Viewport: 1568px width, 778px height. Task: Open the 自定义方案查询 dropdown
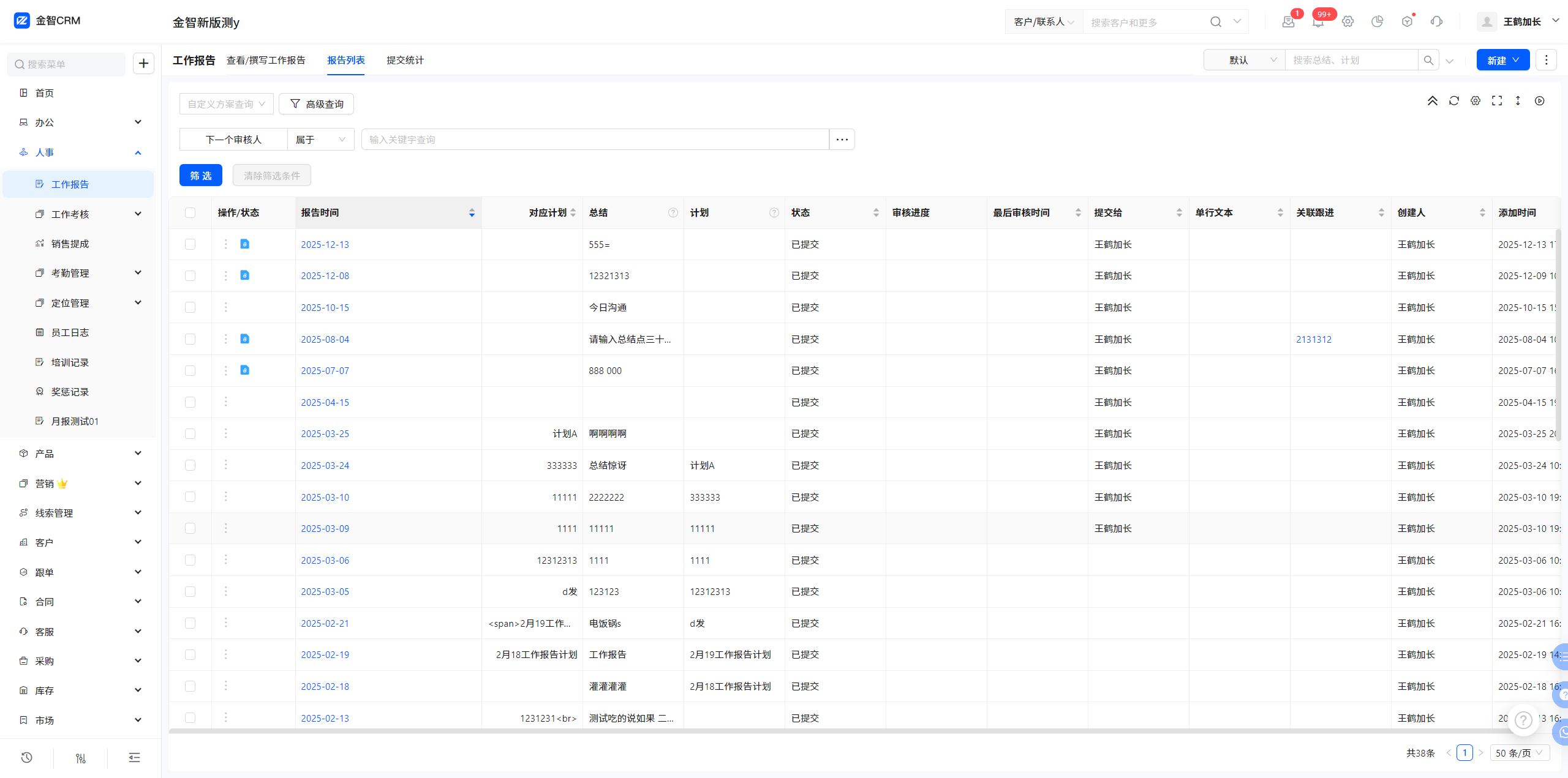tap(226, 104)
